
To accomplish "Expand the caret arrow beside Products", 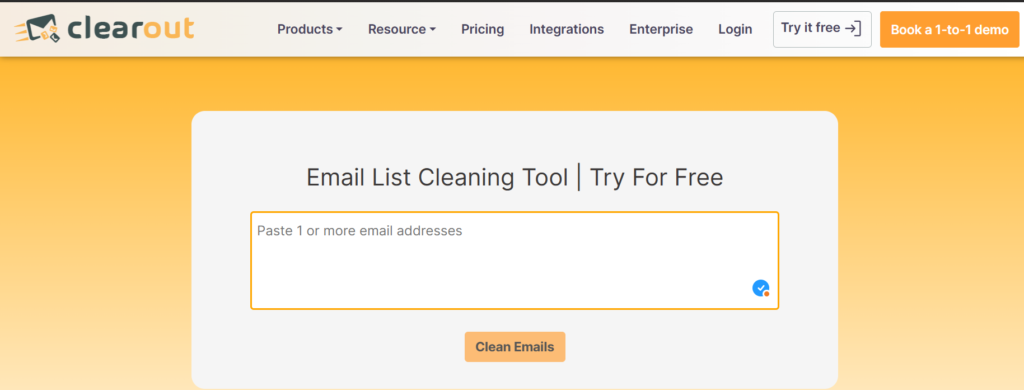I will tap(339, 30).
